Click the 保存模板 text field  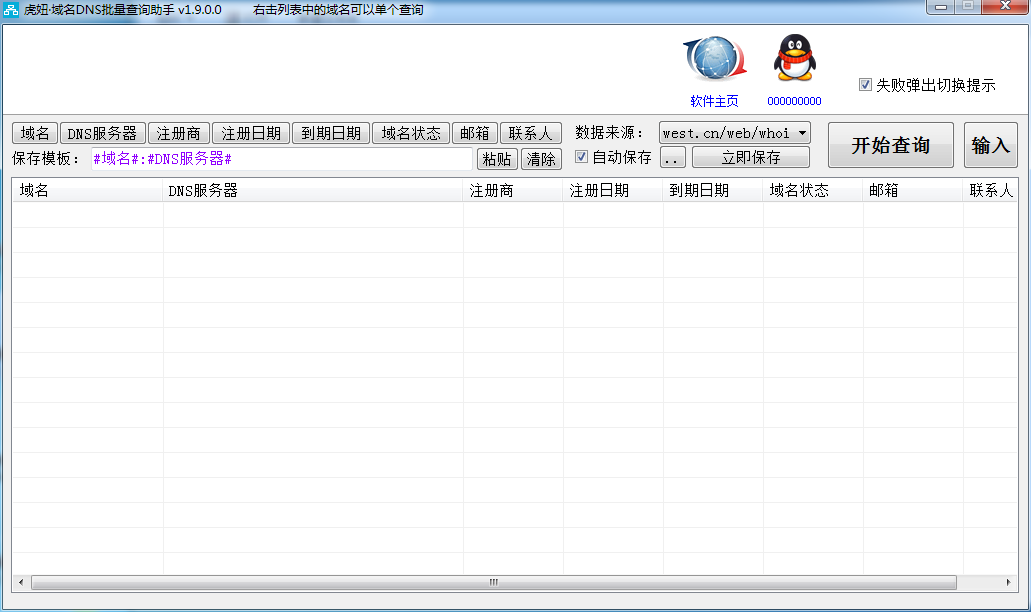click(280, 159)
